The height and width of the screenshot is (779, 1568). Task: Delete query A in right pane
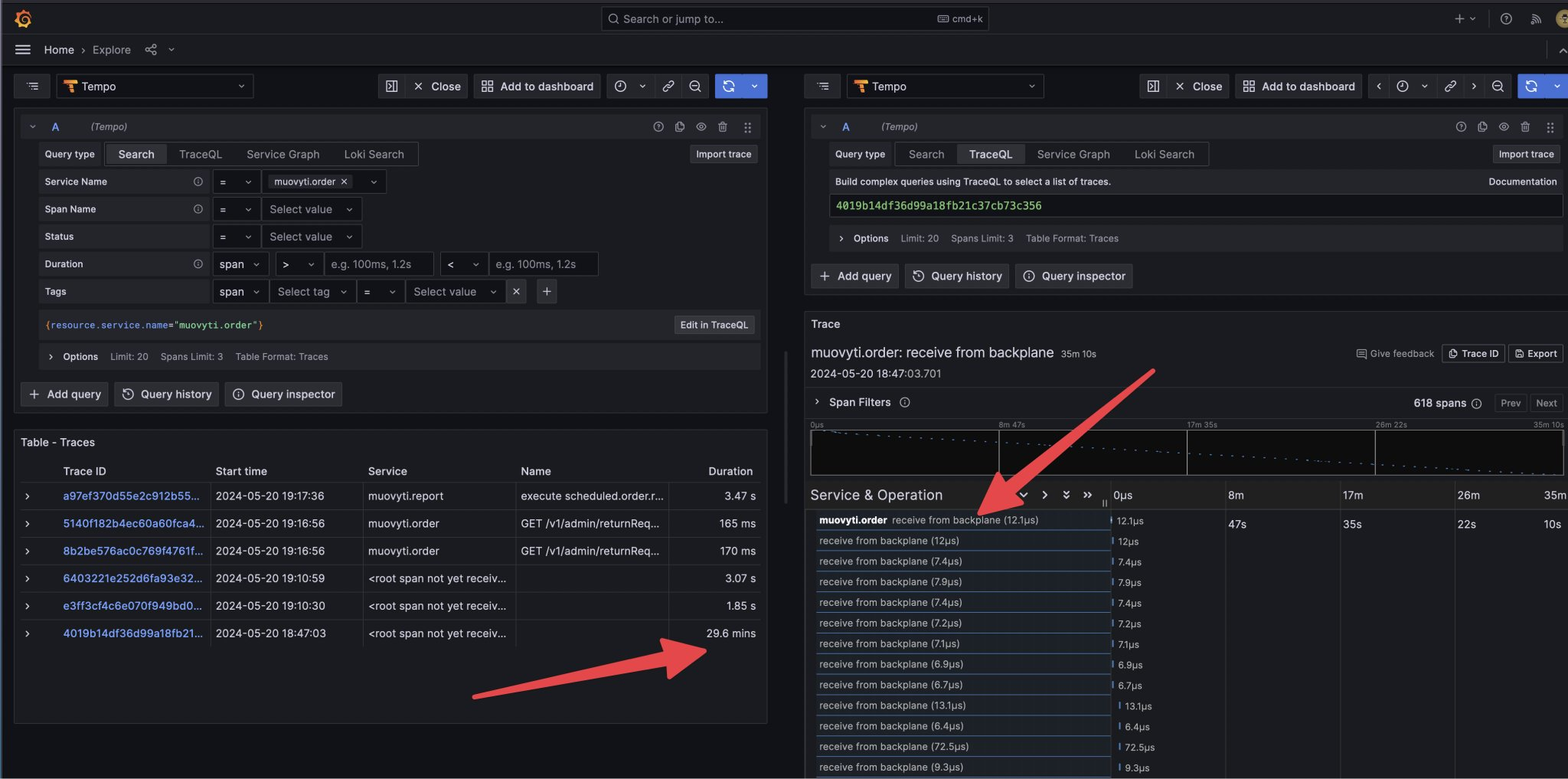[x=1525, y=127]
